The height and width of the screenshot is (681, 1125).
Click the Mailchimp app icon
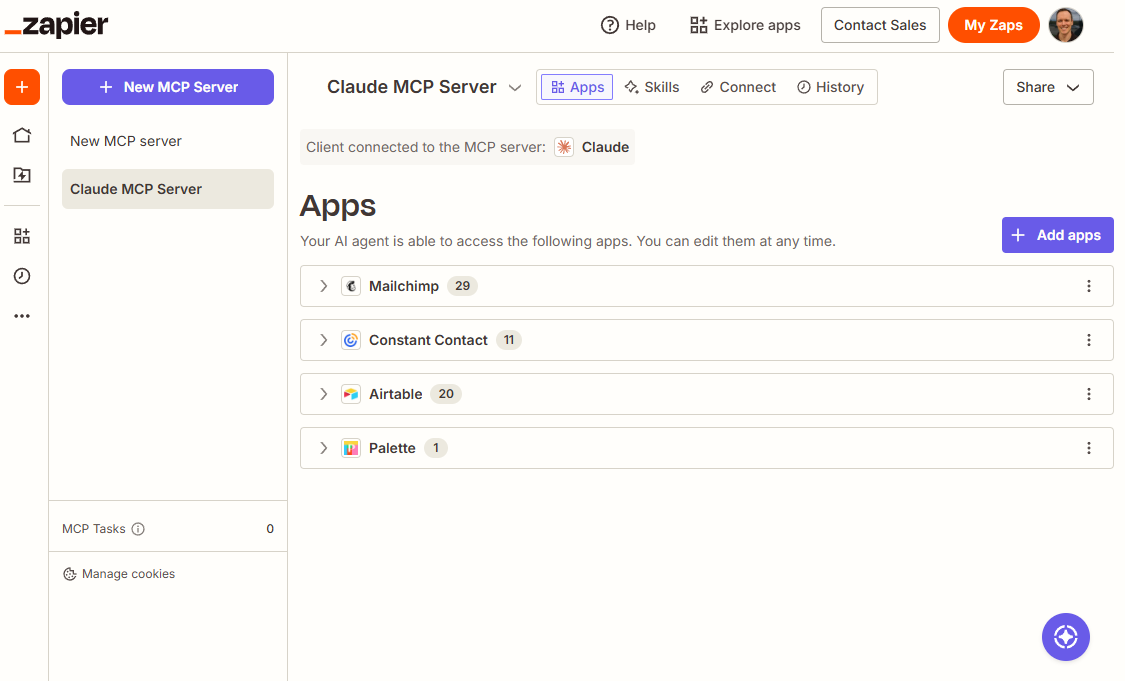click(351, 286)
